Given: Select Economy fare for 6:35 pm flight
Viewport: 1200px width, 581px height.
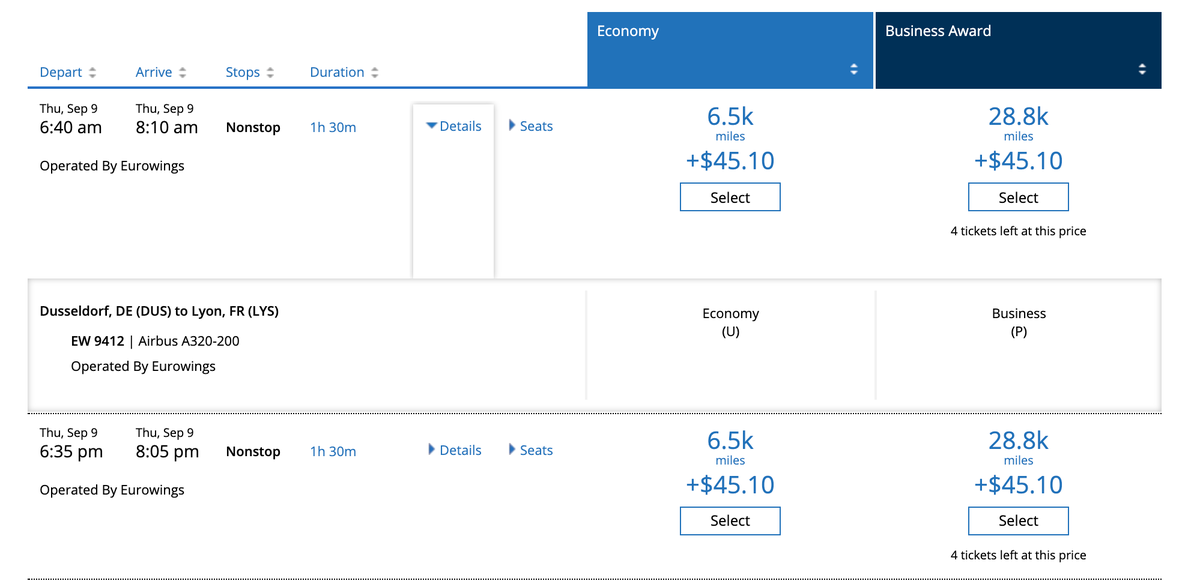Looking at the screenshot, I should tap(730, 521).
